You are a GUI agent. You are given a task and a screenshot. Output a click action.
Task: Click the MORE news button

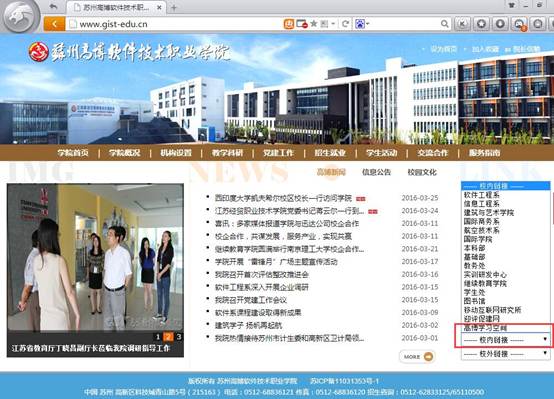pyautogui.click(x=417, y=357)
